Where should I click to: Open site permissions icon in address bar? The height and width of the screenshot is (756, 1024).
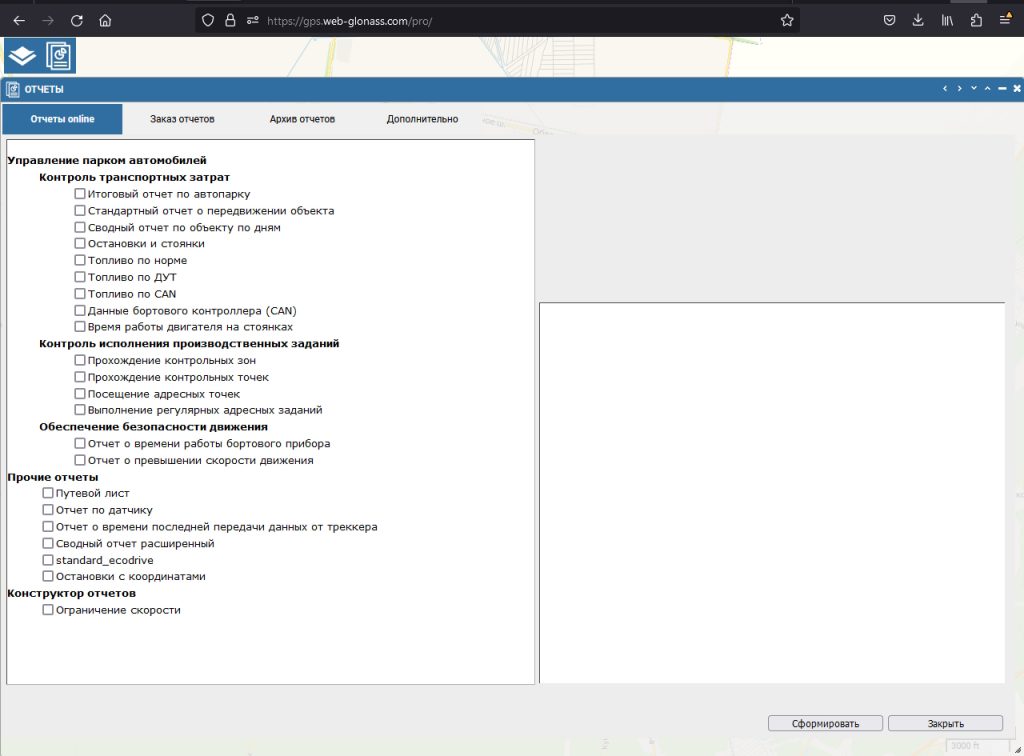tap(253, 21)
